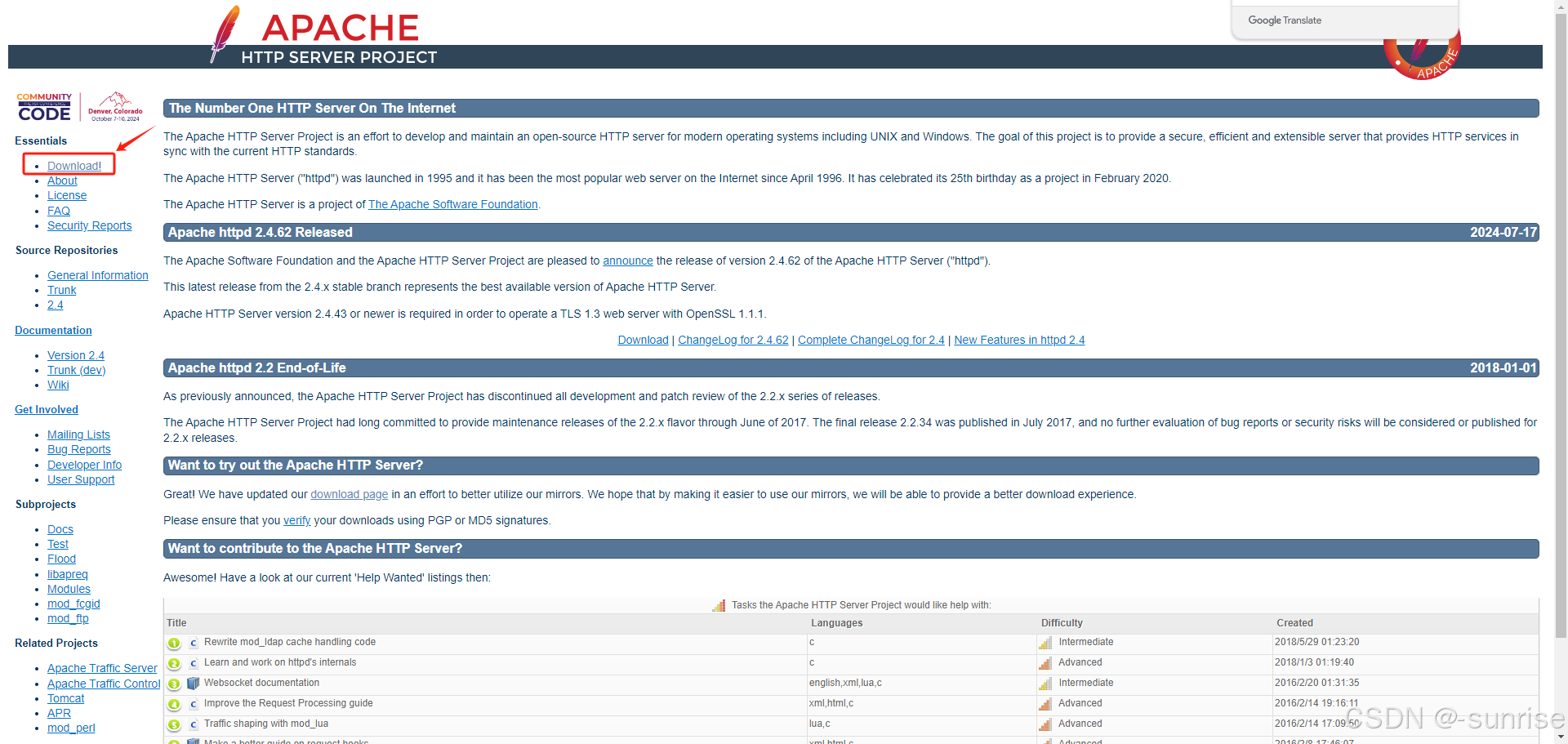Image resolution: width=1568 pixels, height=744 pixels.
Task: Click the Community Over Code conference logo
Action: pos(44,106)
